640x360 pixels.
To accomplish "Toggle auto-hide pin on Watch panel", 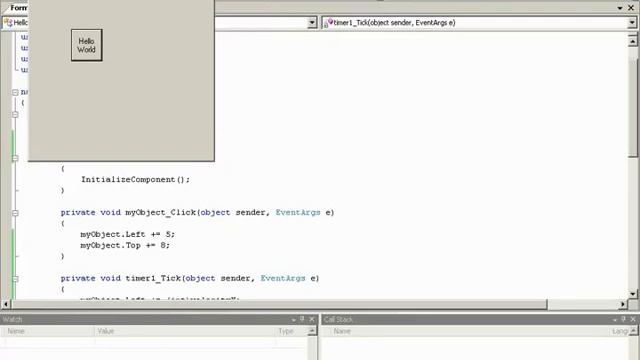I will (302, 319).
